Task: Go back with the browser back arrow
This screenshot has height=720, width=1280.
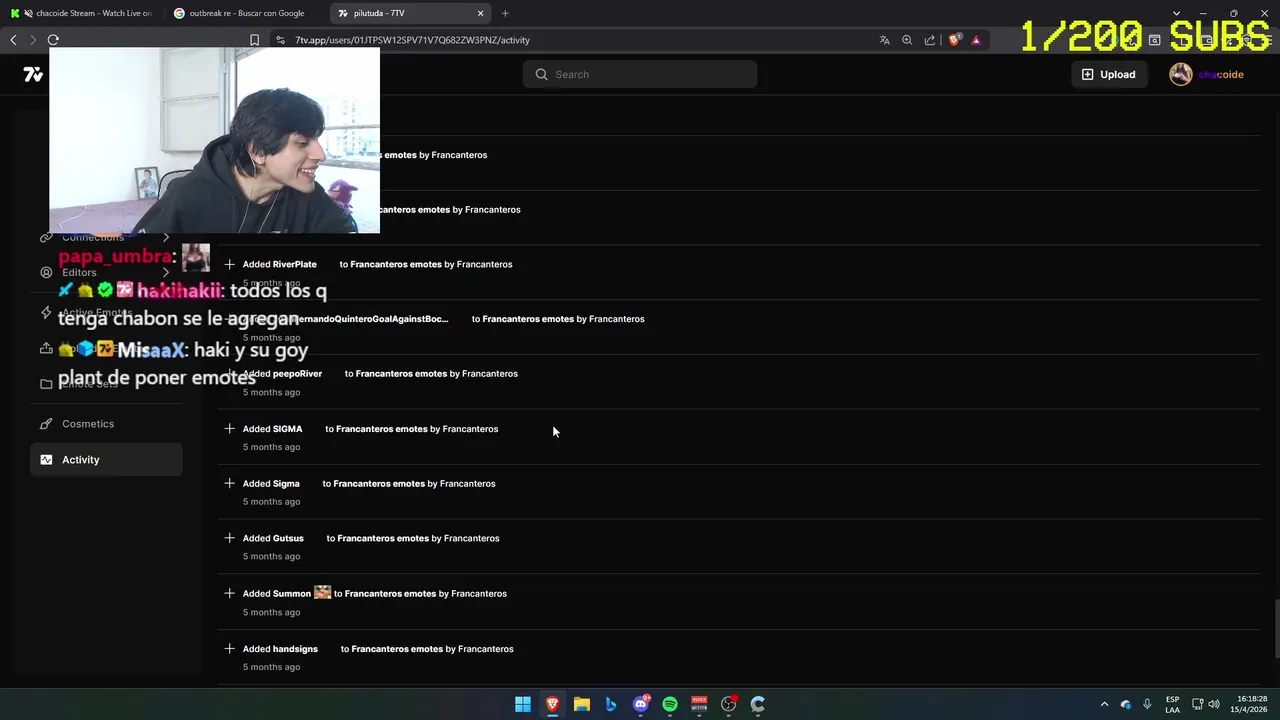Action: coord(13,40)
